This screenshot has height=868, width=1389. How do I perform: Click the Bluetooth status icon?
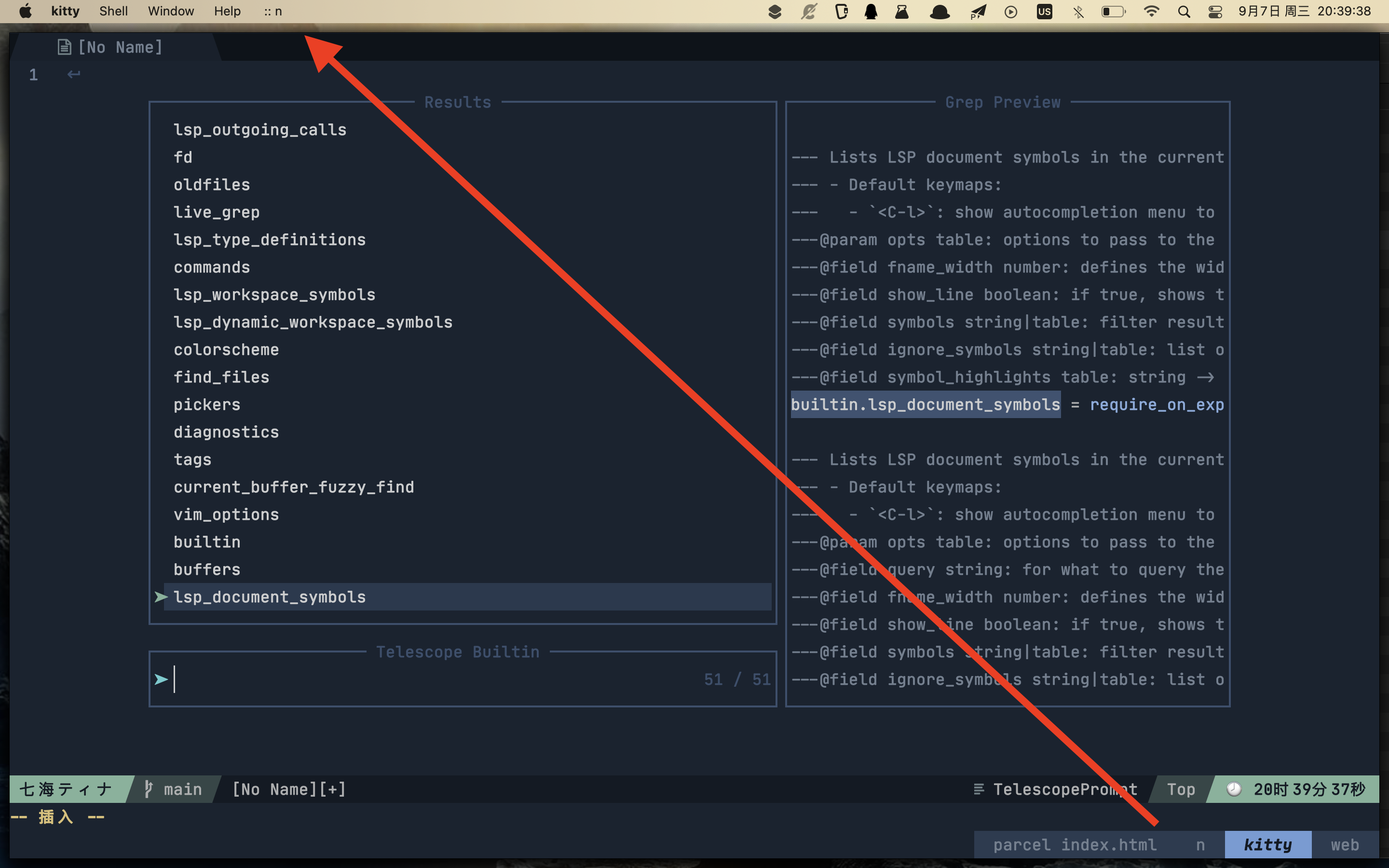[1078, 12]
